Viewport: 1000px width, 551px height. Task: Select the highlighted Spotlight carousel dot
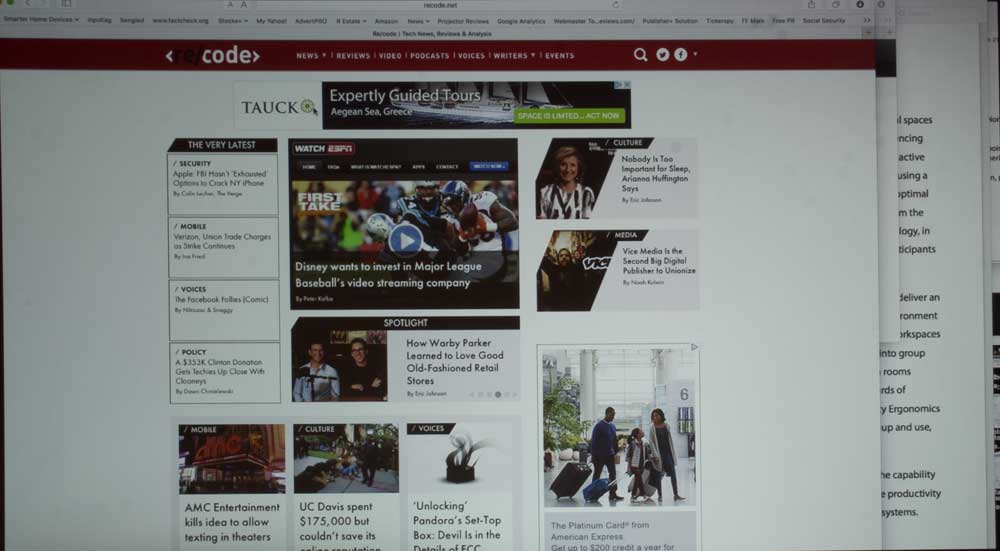[x=498, y=395]
